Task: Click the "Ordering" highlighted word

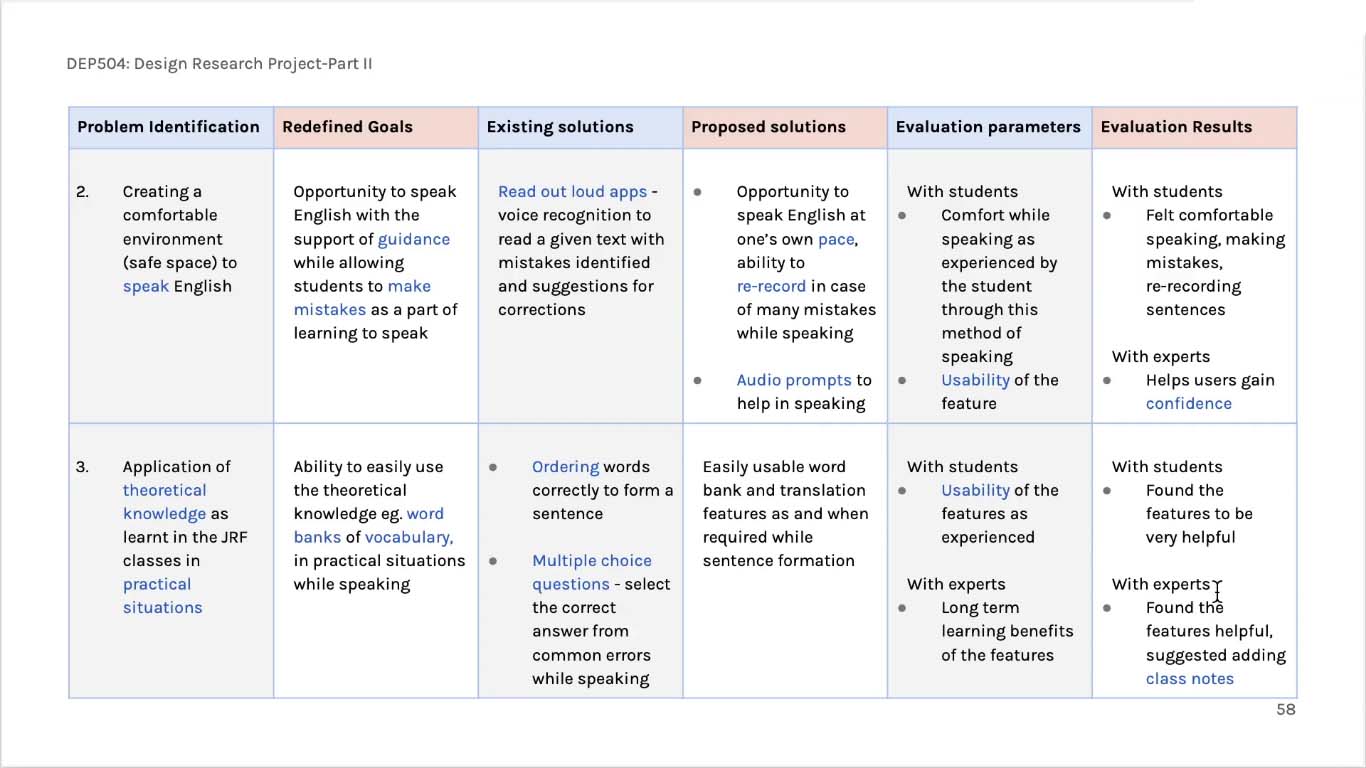Action: (x=565, y=466)
